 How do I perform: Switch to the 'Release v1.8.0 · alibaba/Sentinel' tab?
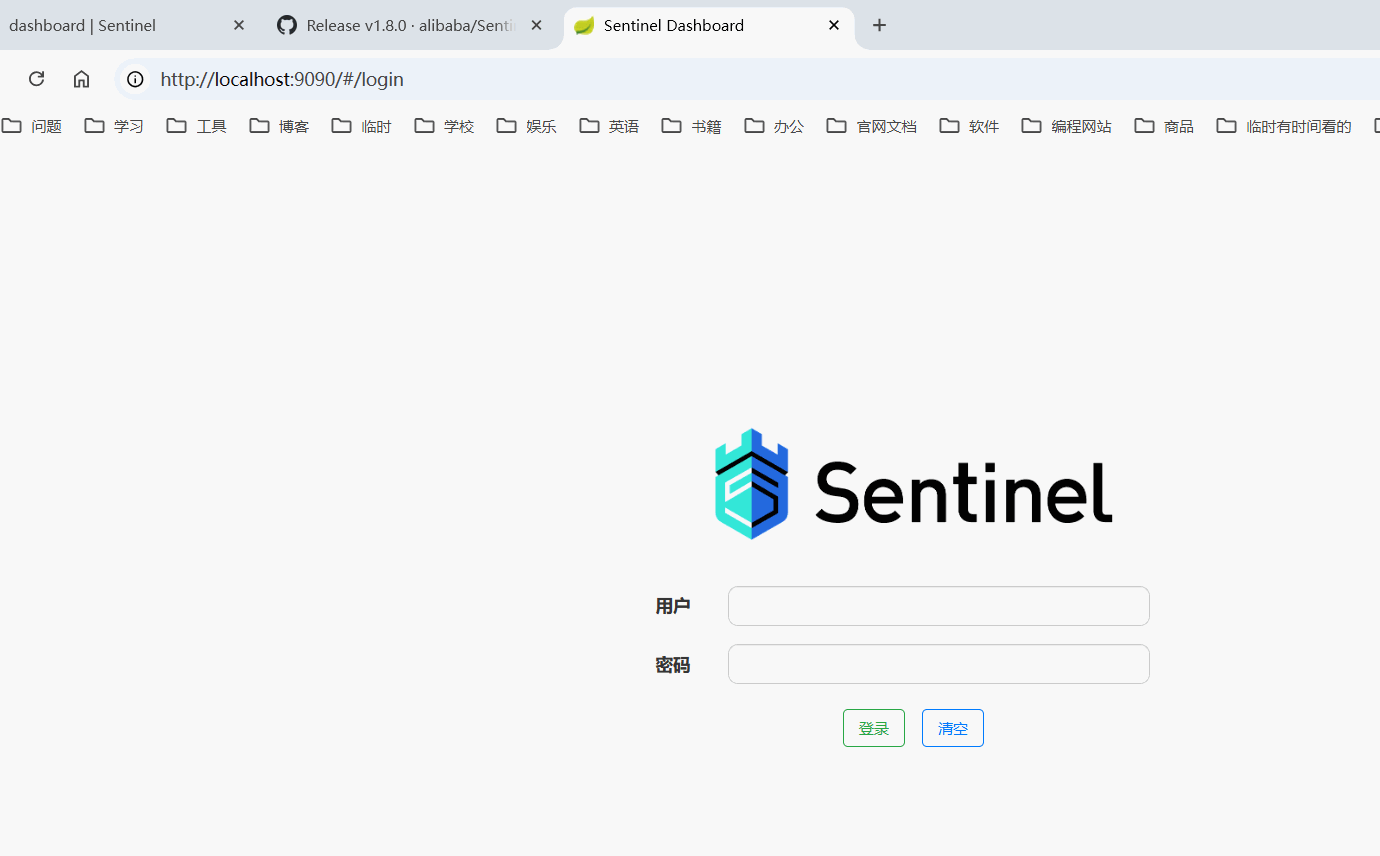pos(410,25)
